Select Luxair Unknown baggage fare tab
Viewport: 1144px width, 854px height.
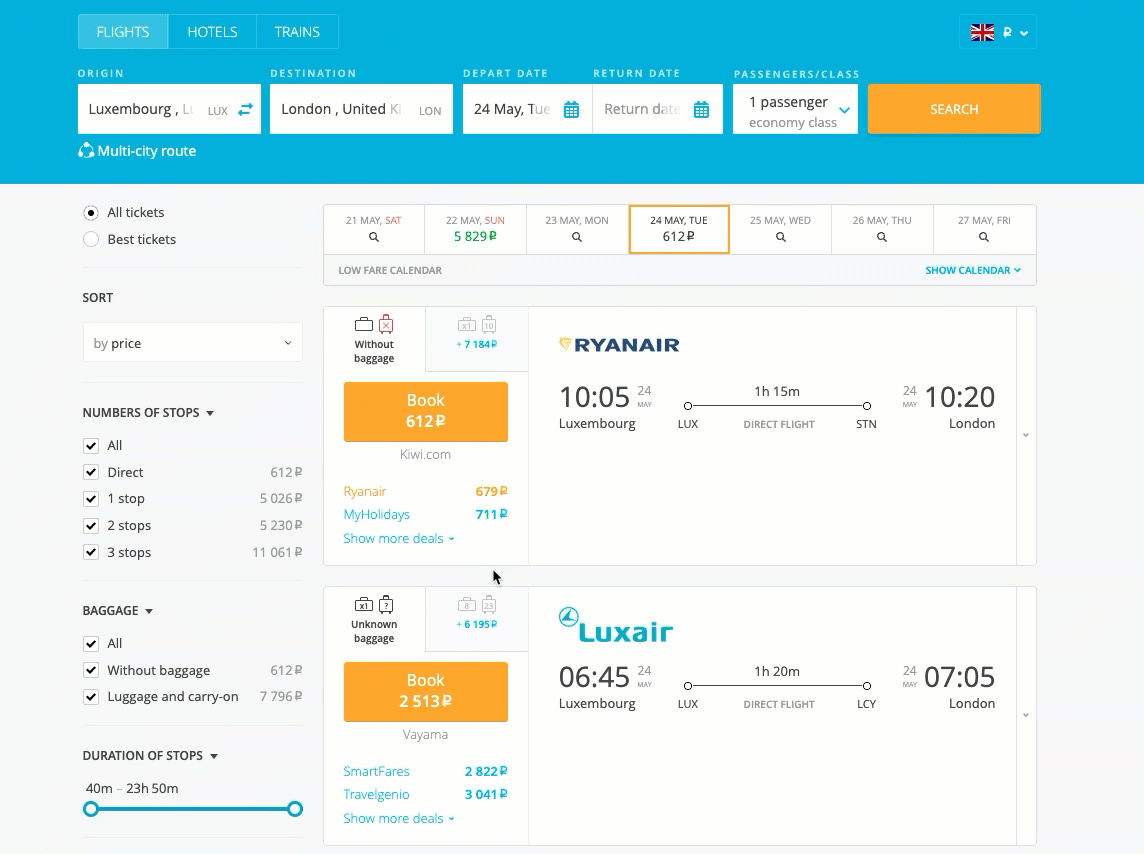click(x=374, y=620)
